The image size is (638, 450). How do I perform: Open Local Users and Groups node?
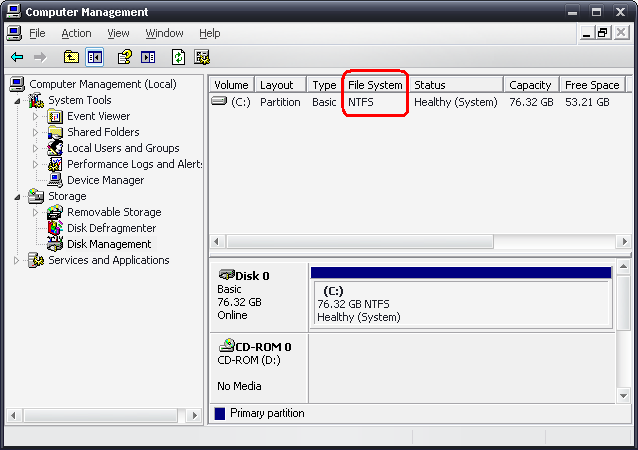(x=123, y=148)
